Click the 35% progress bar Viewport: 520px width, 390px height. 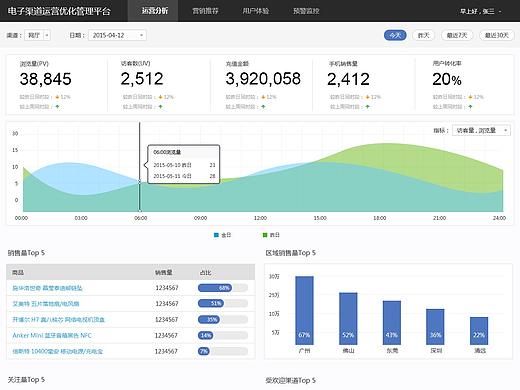pyautogui.click(x=223, y=320)
